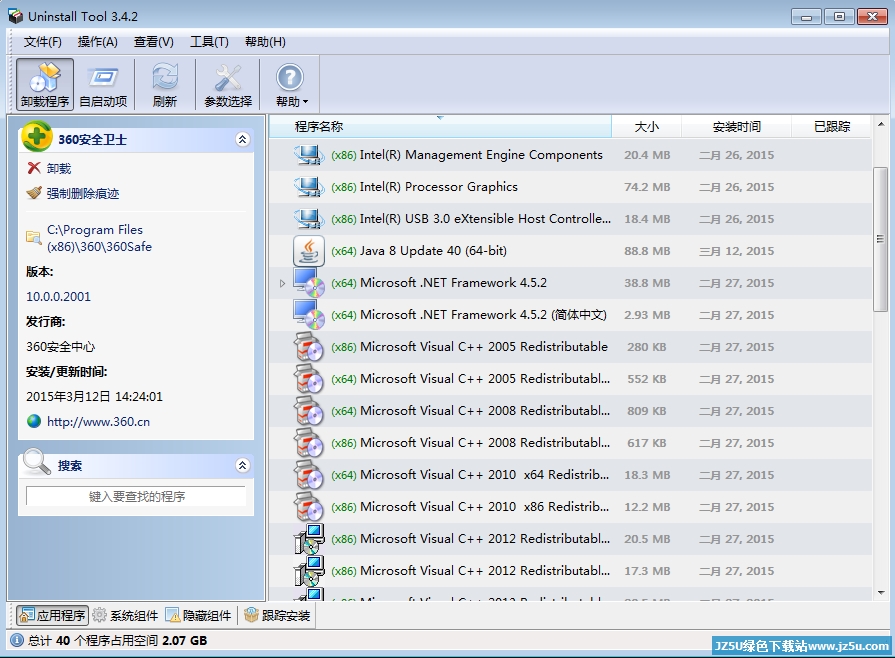The image size is (895, 658).
Task: Collapse the 360安全卫士 details panel
Action: pos(242,139)
